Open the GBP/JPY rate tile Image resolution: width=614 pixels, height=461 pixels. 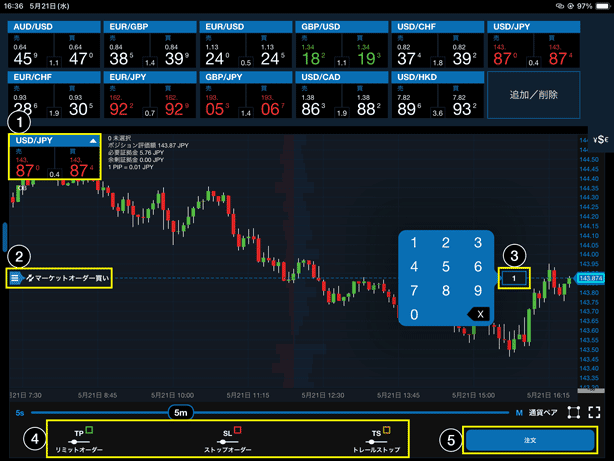pos(246,94)
